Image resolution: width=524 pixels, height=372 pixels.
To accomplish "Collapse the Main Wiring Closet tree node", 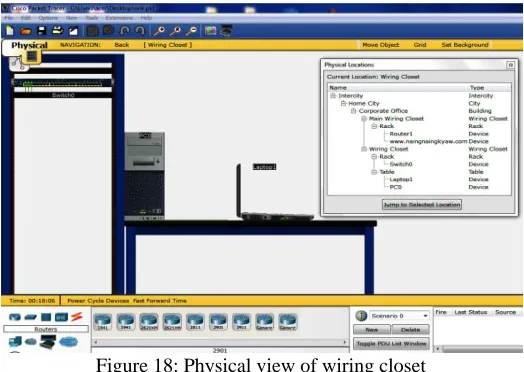I will tap(364, 119).
